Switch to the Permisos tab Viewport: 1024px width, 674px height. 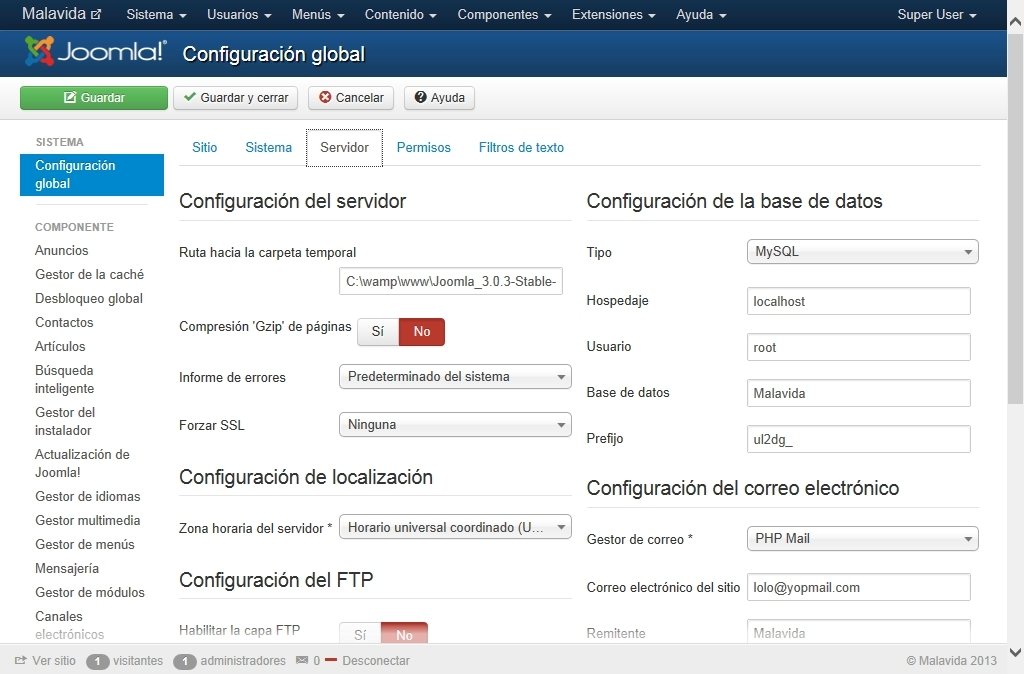tap(423, 148)
